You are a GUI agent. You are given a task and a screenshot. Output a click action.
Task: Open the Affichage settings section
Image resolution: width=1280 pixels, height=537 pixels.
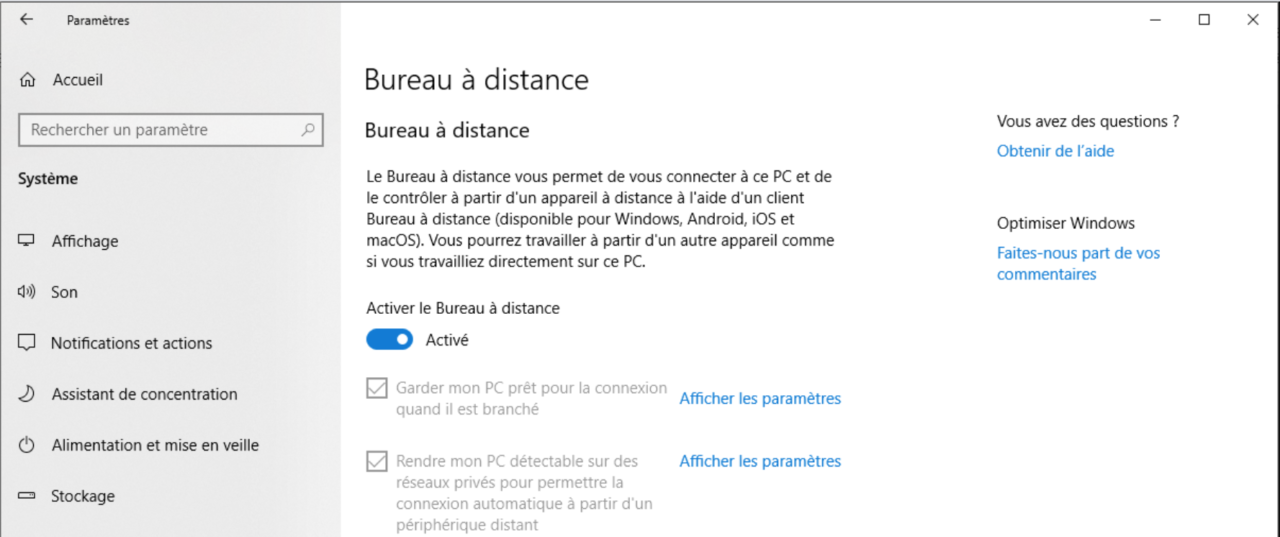(85, 241)
